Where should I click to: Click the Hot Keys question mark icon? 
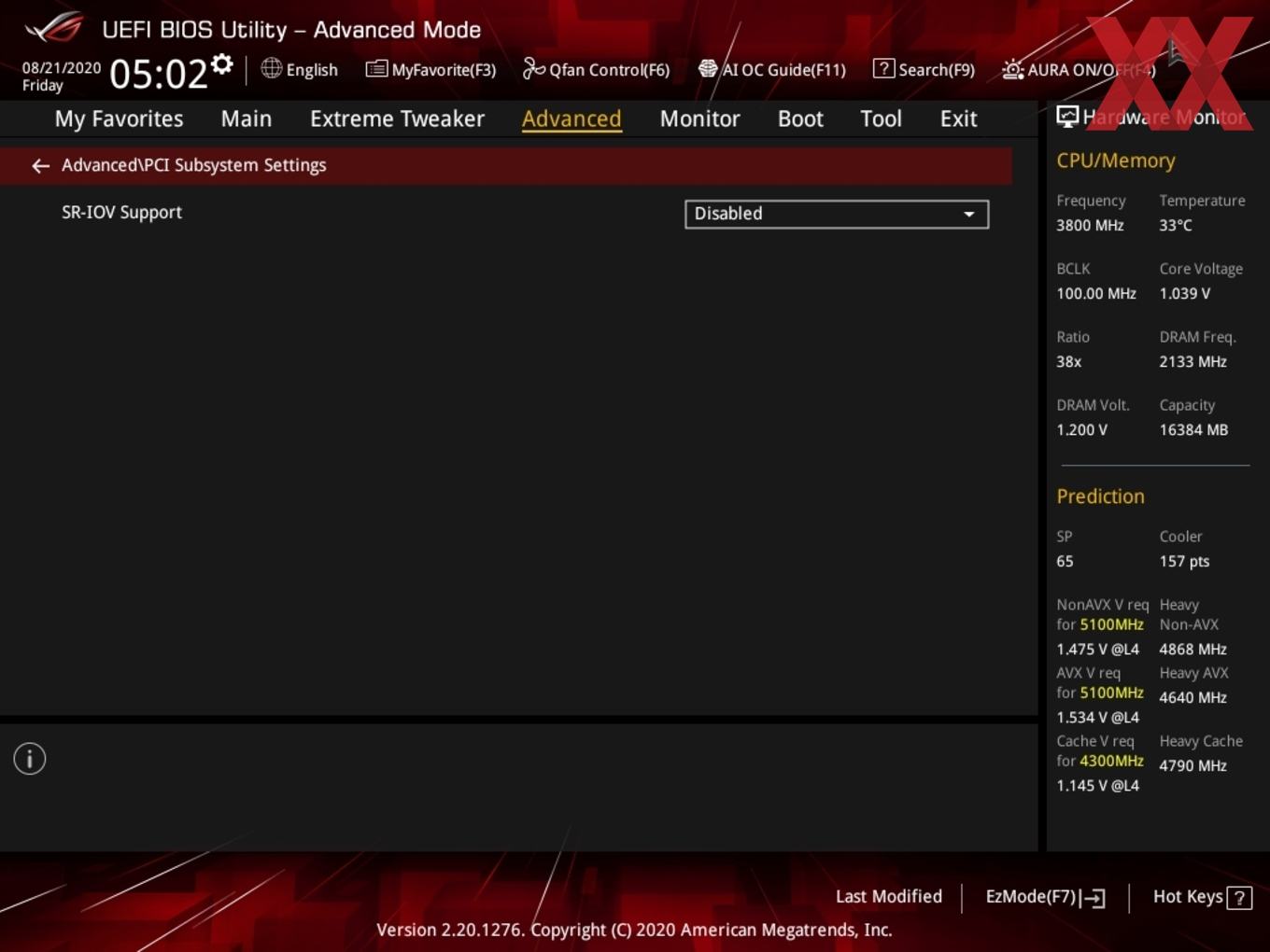pyautogui.click(x=1239, y=898)
